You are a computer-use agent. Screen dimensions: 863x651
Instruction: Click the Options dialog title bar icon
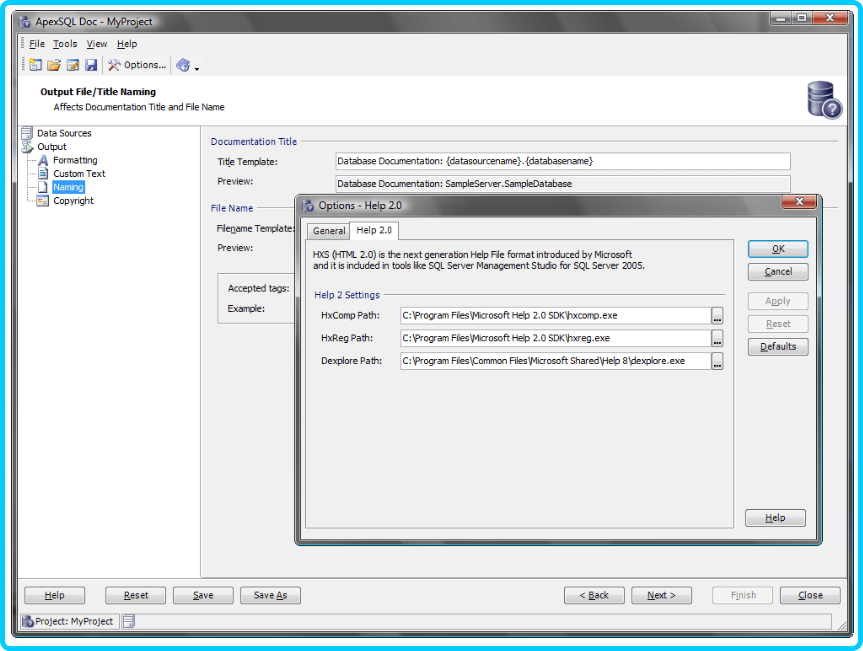pyautogui.click(x=308, y=206)
